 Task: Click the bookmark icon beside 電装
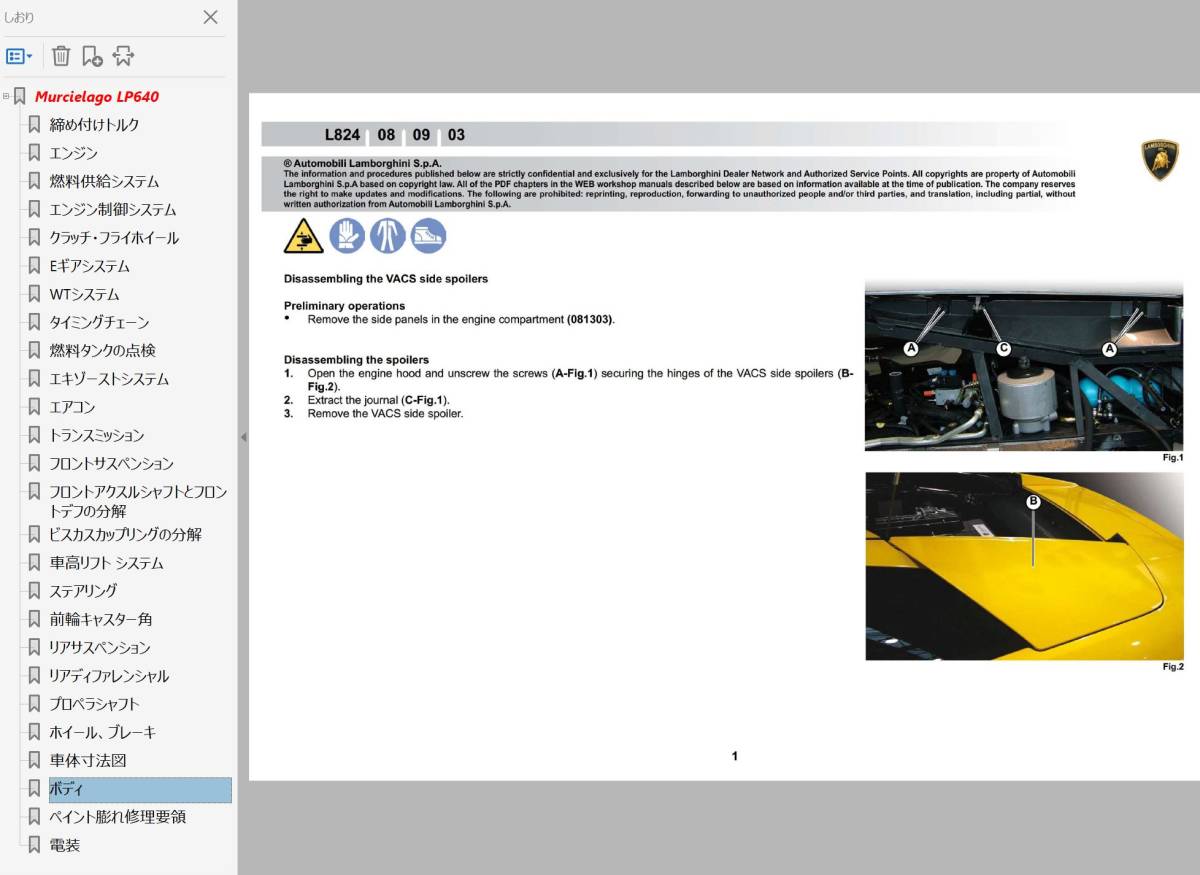[x=34, y=845]
